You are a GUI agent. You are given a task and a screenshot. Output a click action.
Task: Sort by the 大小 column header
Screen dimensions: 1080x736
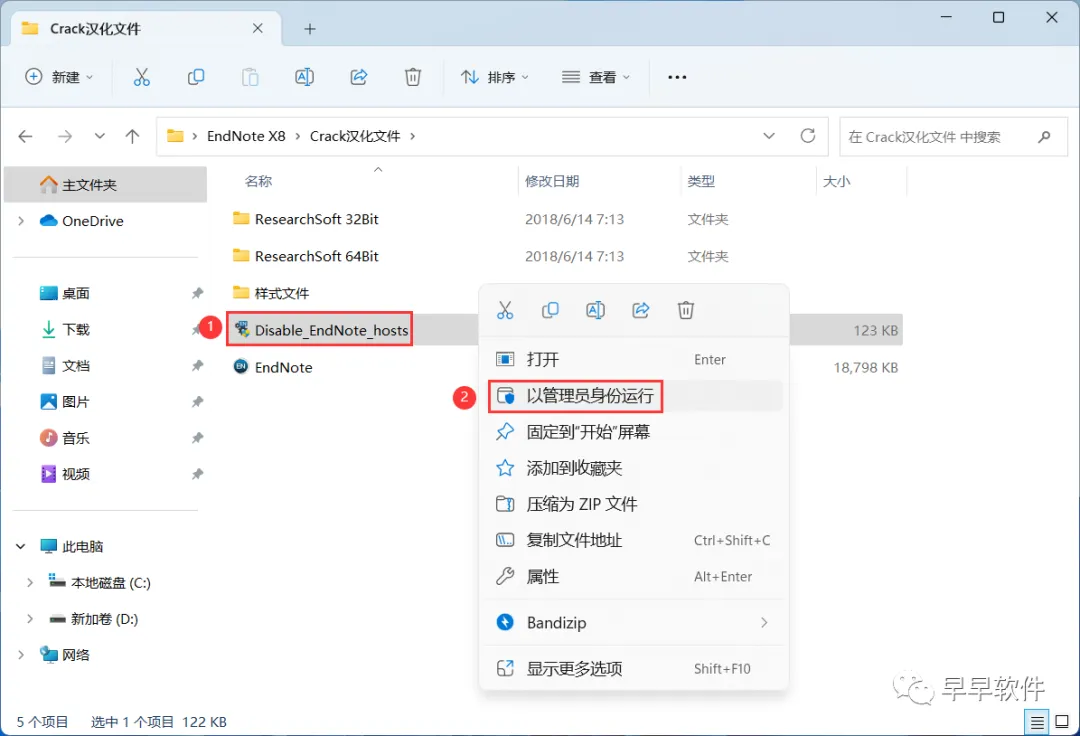[836, 181]
